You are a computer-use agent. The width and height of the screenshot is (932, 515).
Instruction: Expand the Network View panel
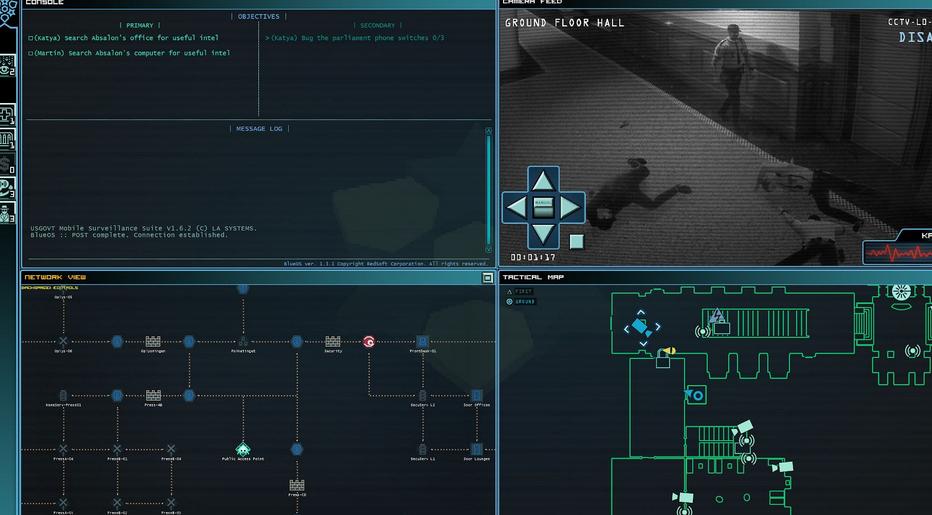pyautogui.click(x=487, y=278)
